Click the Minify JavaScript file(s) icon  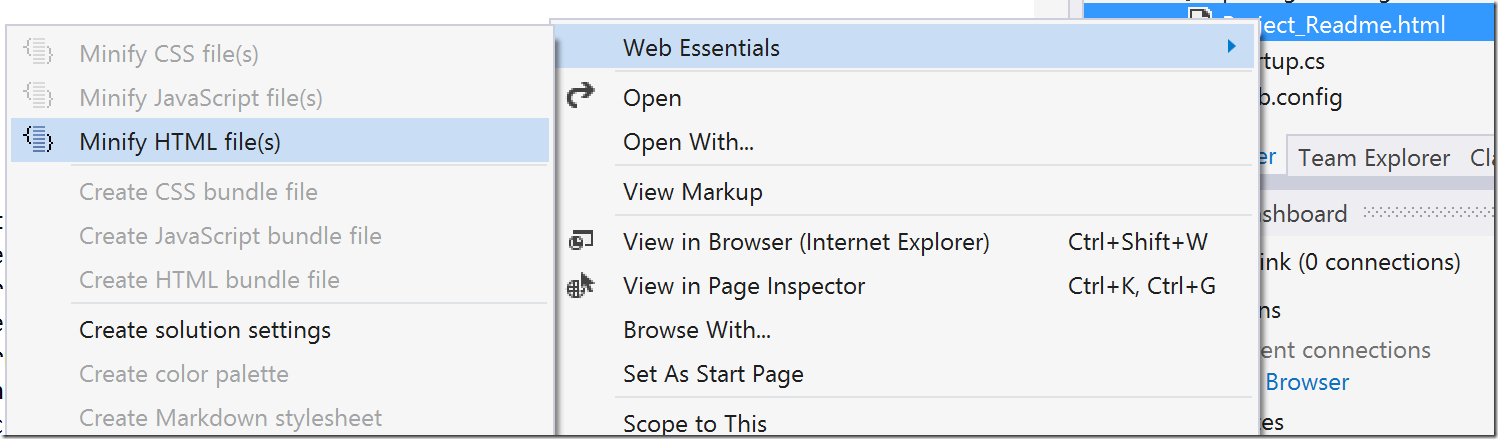tap(38, 97)
